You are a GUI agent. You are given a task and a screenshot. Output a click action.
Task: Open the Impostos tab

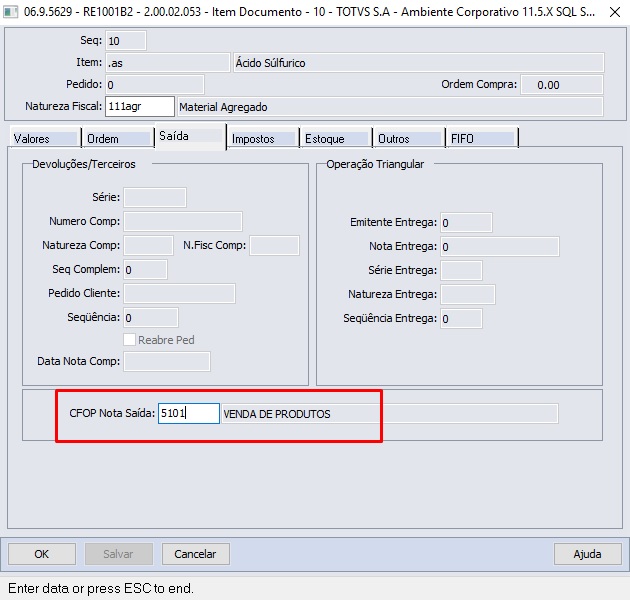coord(263,139)
